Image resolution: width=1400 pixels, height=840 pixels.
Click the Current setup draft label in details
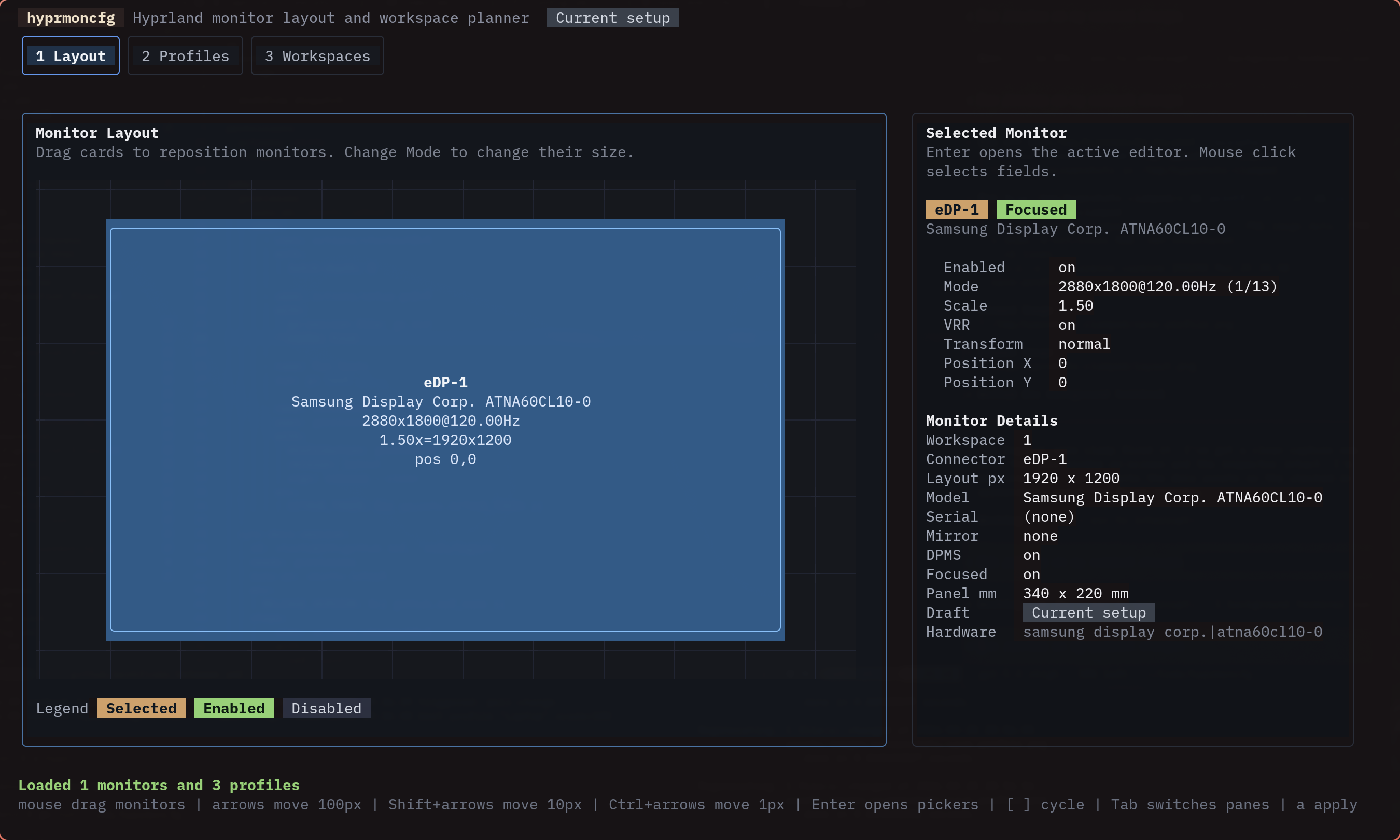click(x=1088, y=612)
